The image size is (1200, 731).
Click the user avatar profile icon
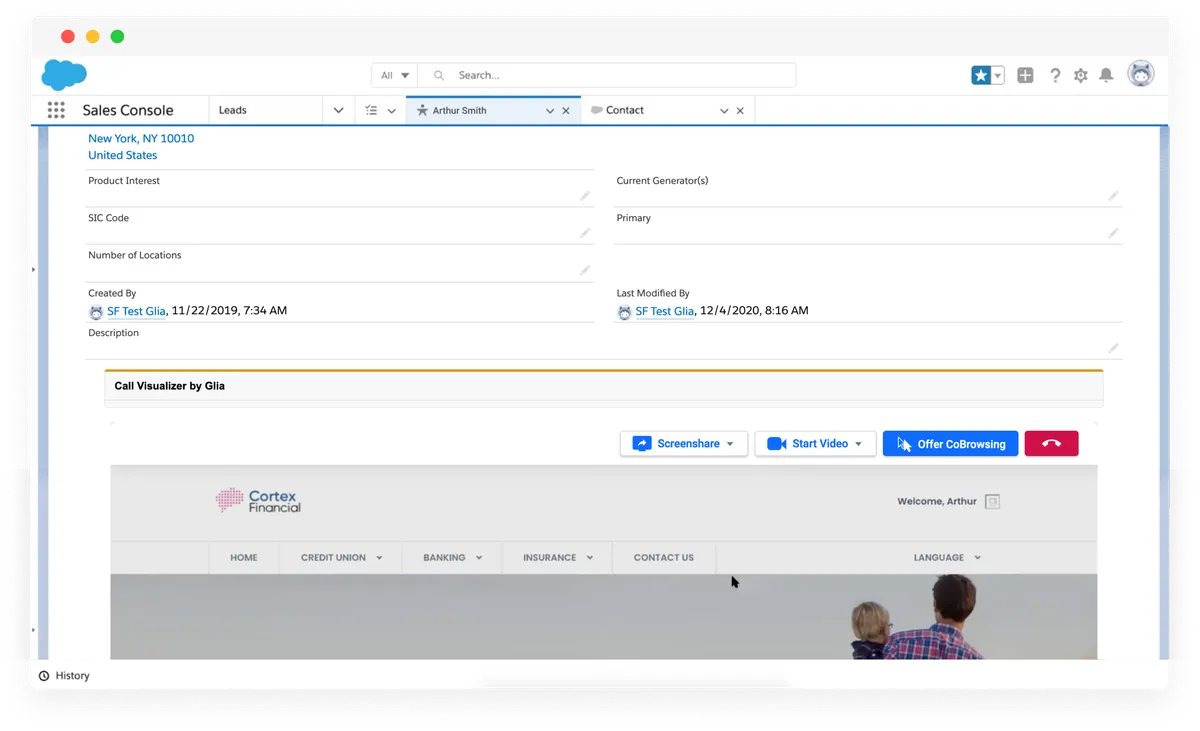click(x=1141, y=74)
